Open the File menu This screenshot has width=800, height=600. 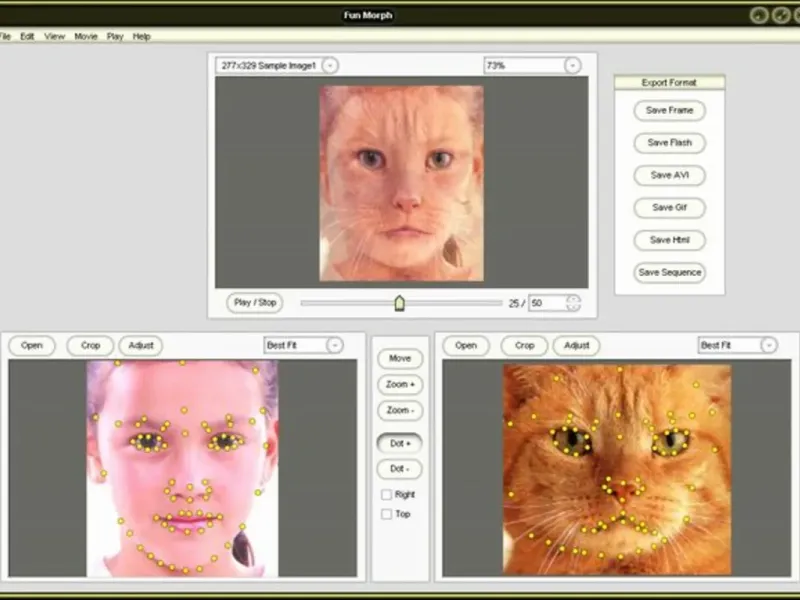click(x=5, y=36)
